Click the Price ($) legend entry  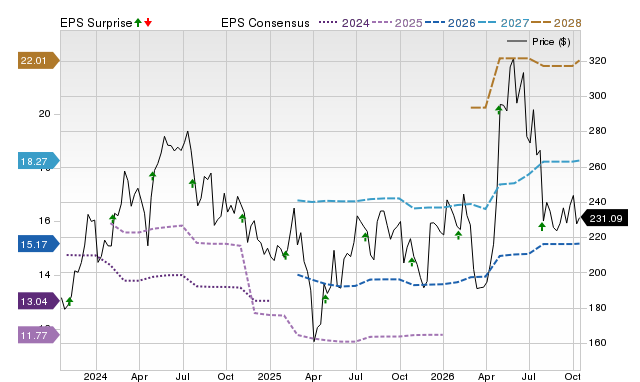click(539, 42)
